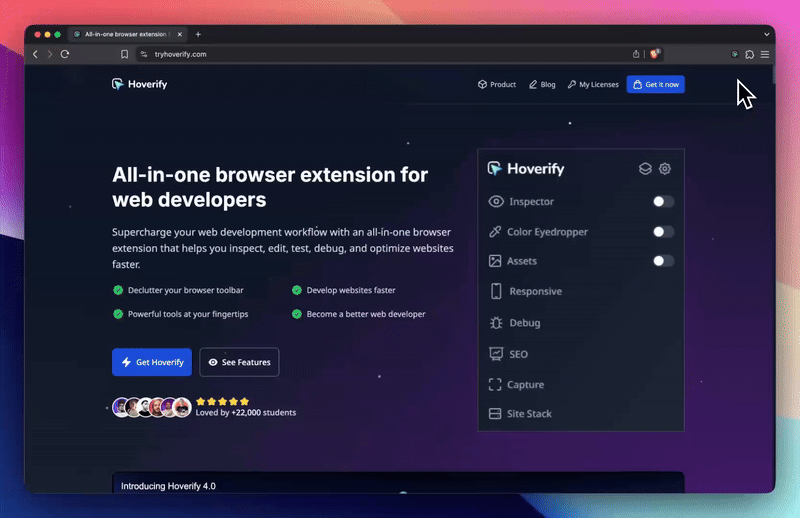
Task: Click 'Declutter your browser toolbar' text
Action: pyautogui.click(x=186, y=290)
